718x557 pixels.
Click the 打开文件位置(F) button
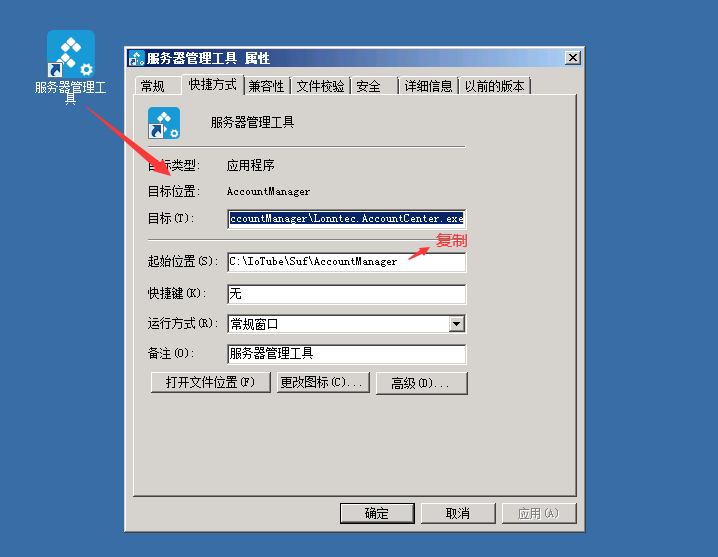click(211, 382)
